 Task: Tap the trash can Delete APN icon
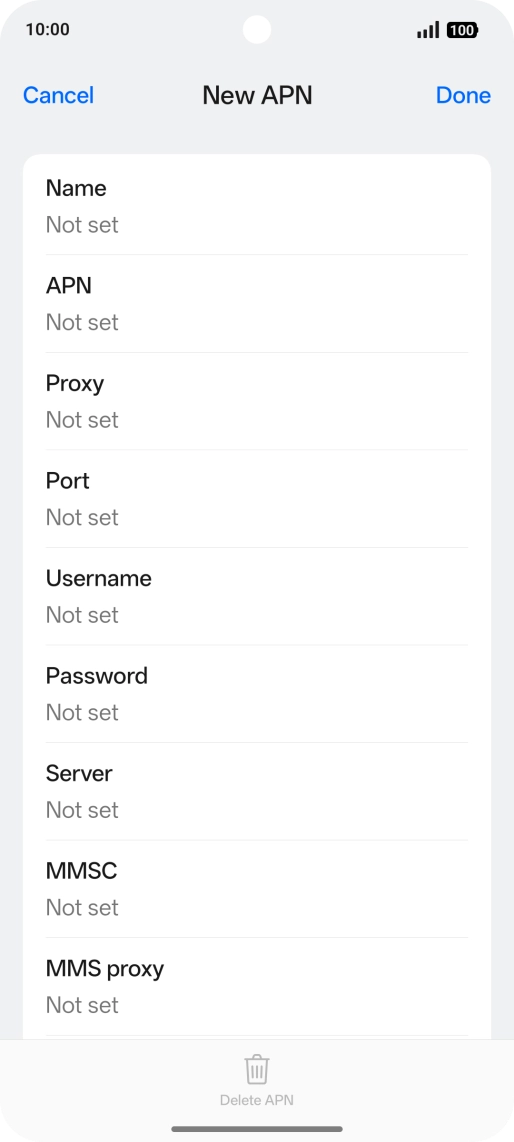click(256, 1069)
